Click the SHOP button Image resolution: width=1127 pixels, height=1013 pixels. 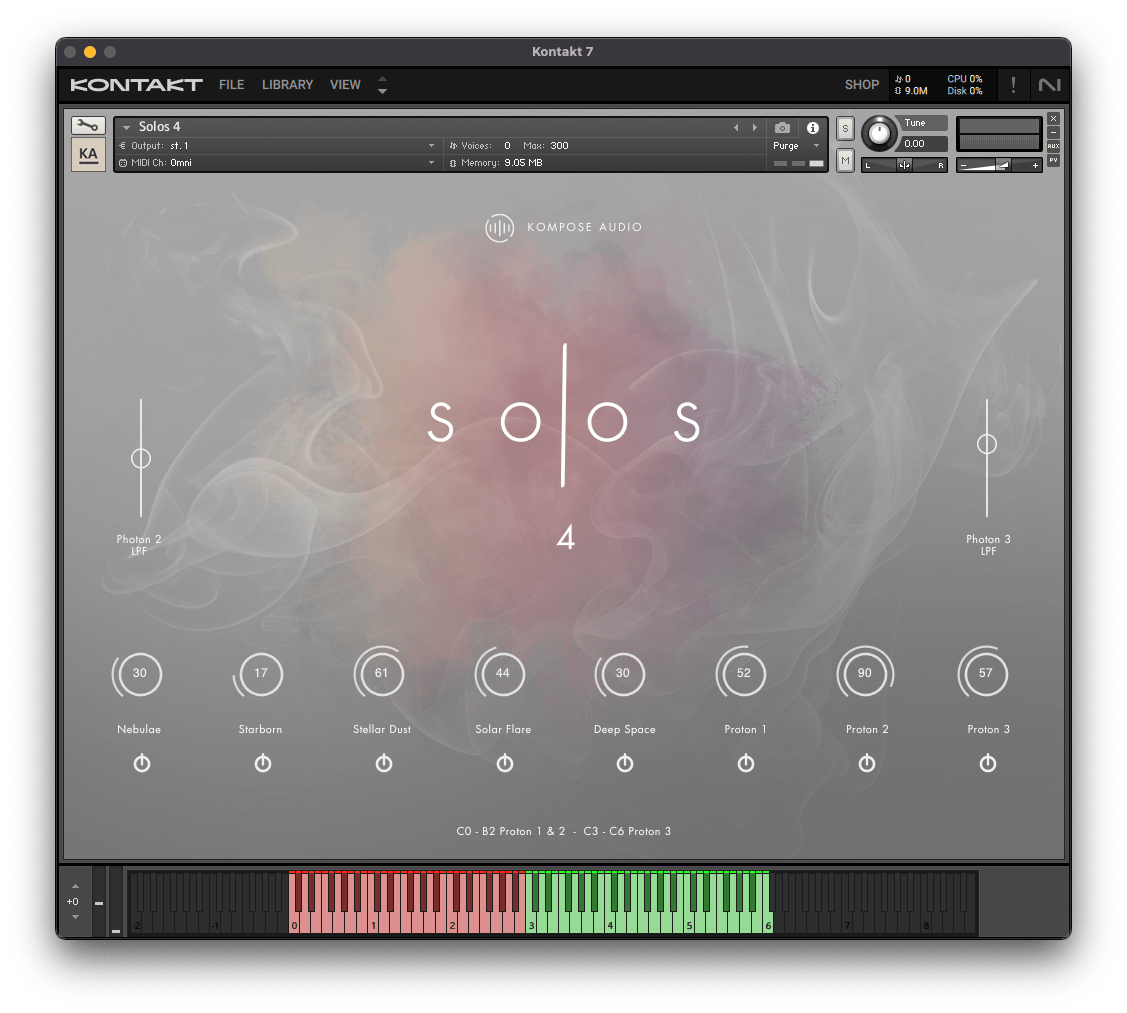(861, 85)
